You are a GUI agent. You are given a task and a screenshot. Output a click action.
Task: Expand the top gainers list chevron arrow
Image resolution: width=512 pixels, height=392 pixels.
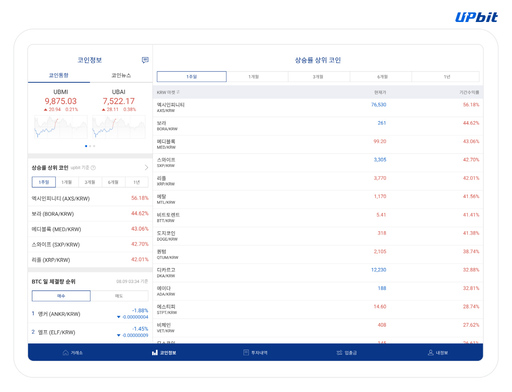click(146, 167)
